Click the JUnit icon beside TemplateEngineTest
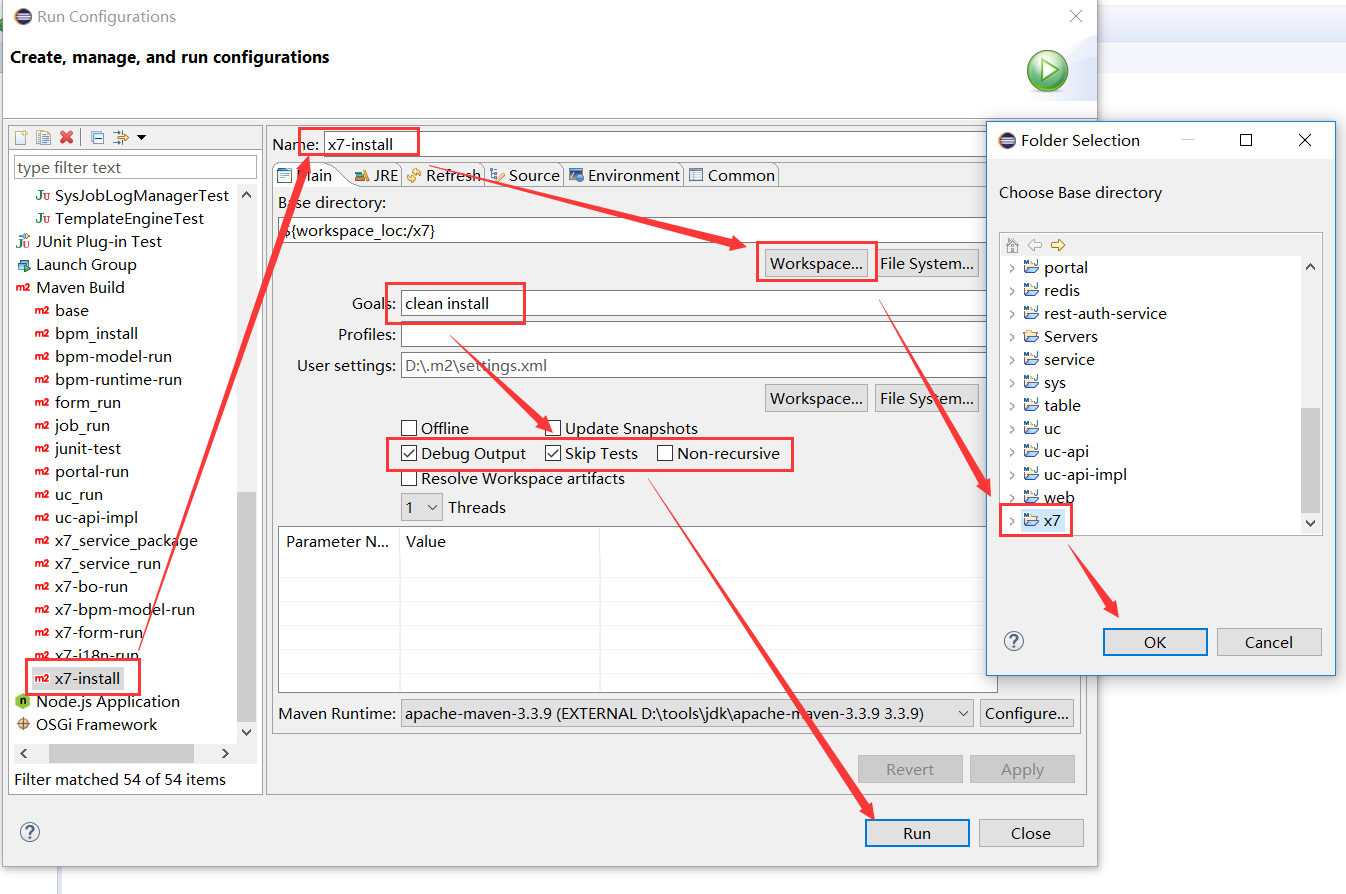1346x894 pixels. click(x=42, y=218)
